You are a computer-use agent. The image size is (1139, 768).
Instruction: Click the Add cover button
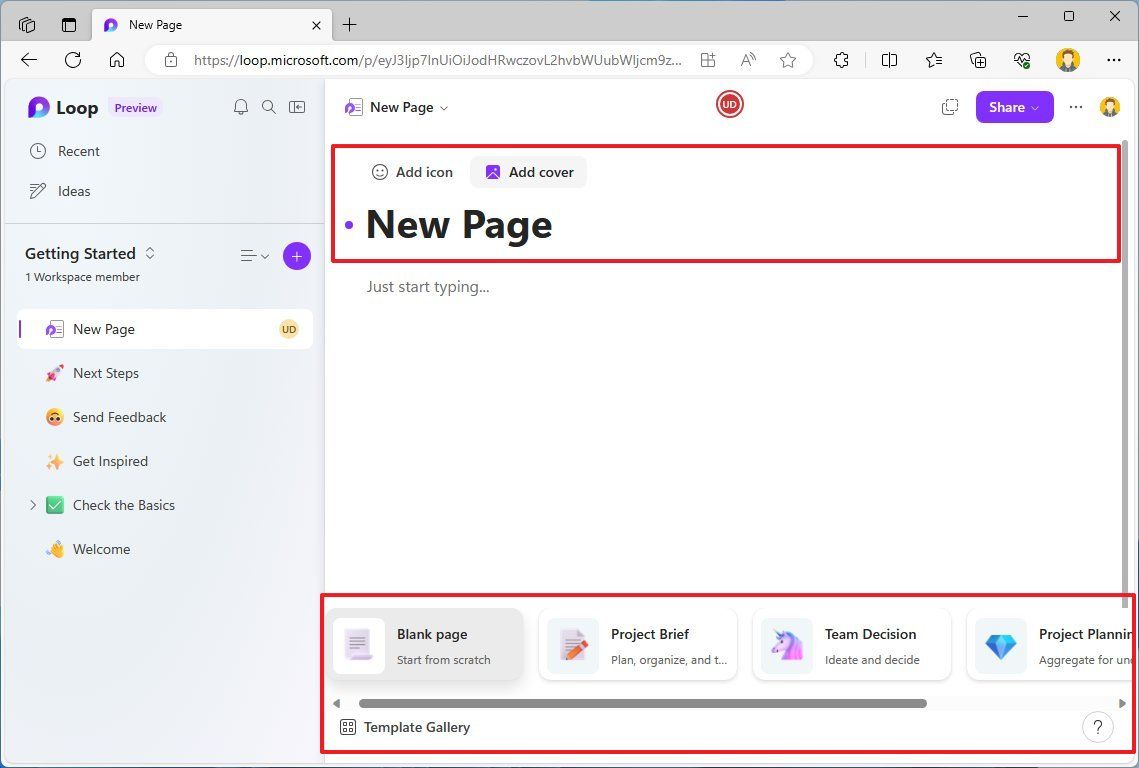528,172
